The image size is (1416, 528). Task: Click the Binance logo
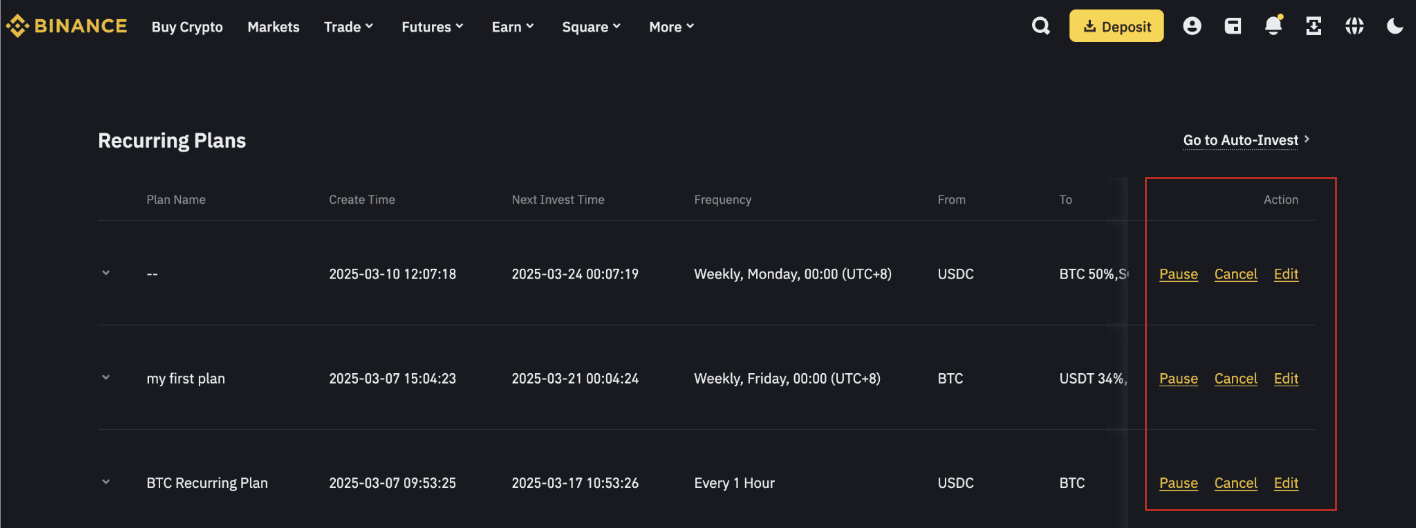tap(66, 26)
